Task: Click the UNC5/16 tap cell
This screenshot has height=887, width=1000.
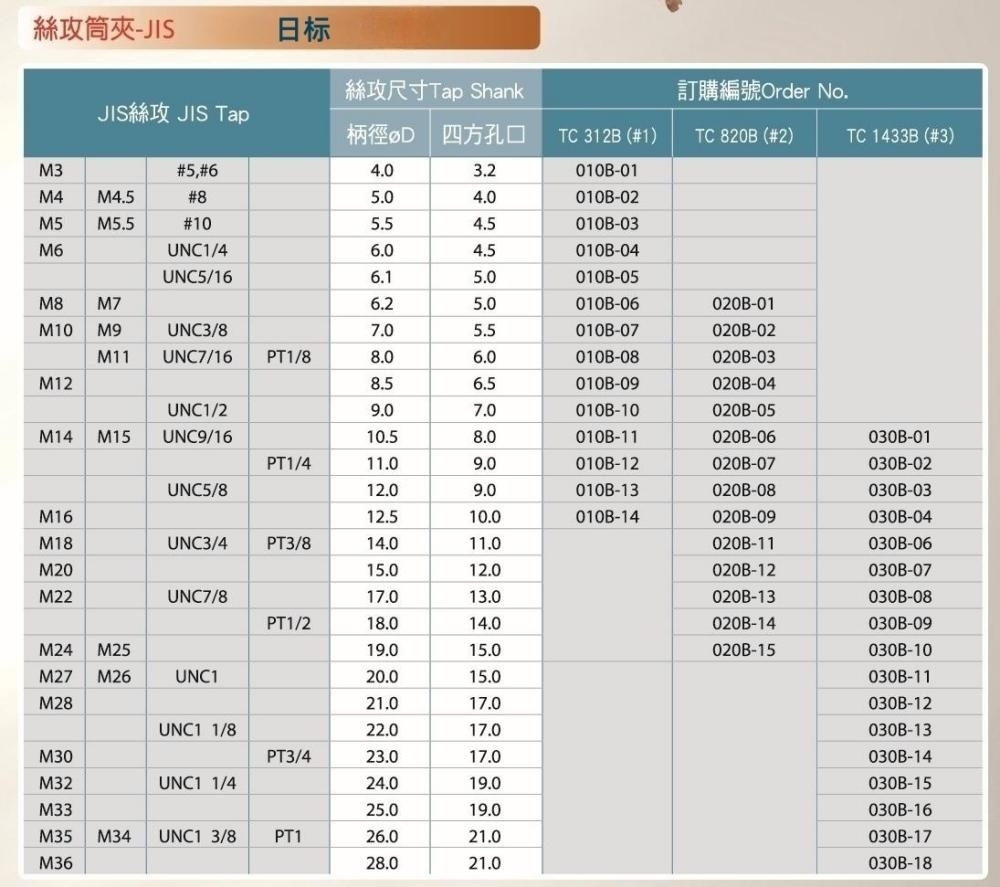Action: pos(197,277)
